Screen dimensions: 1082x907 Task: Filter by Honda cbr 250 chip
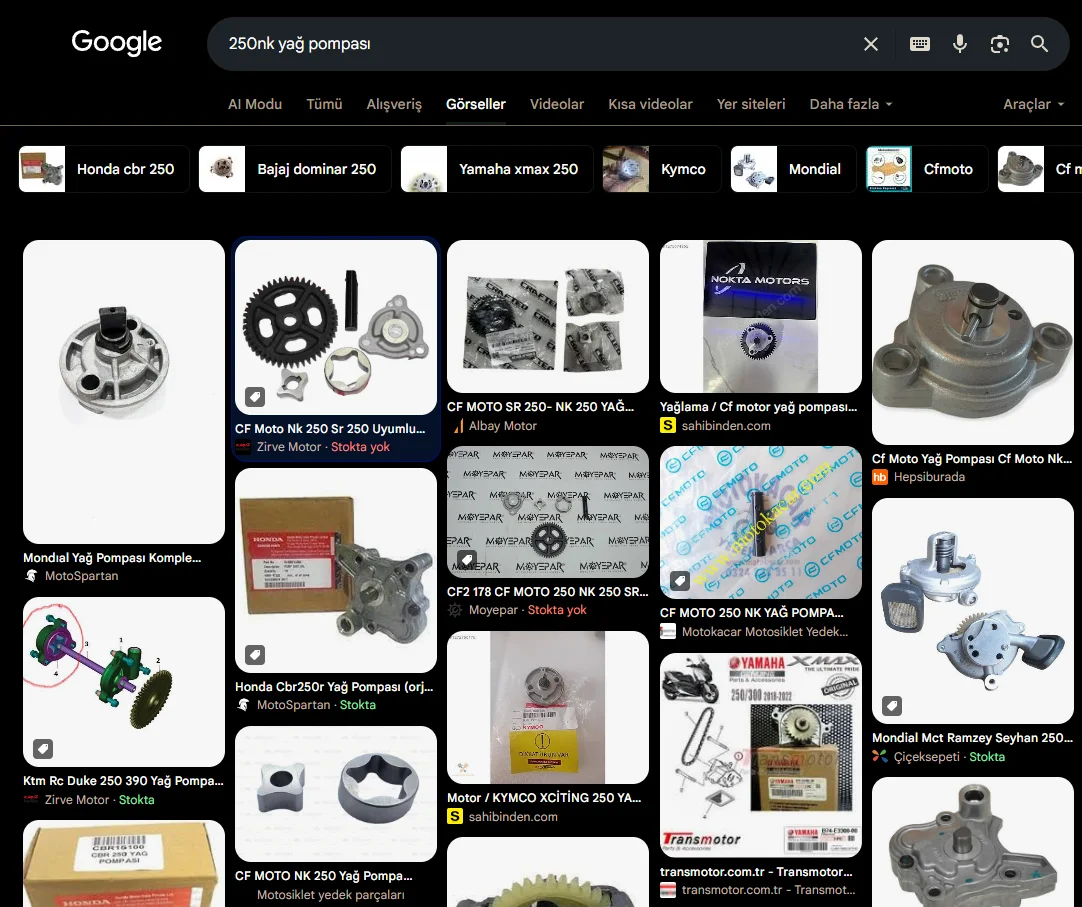pos(104,169)
